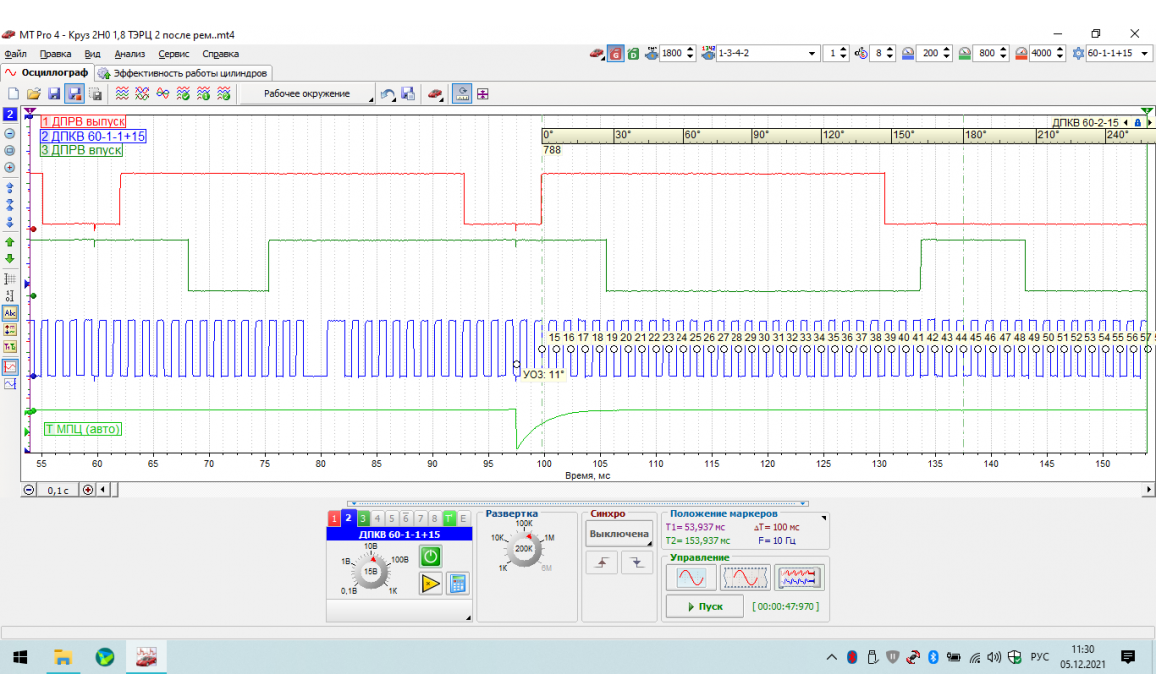Open firing order 1-3-4-2 dropdown
The image size is (1156, 700).
coord(811,53)
